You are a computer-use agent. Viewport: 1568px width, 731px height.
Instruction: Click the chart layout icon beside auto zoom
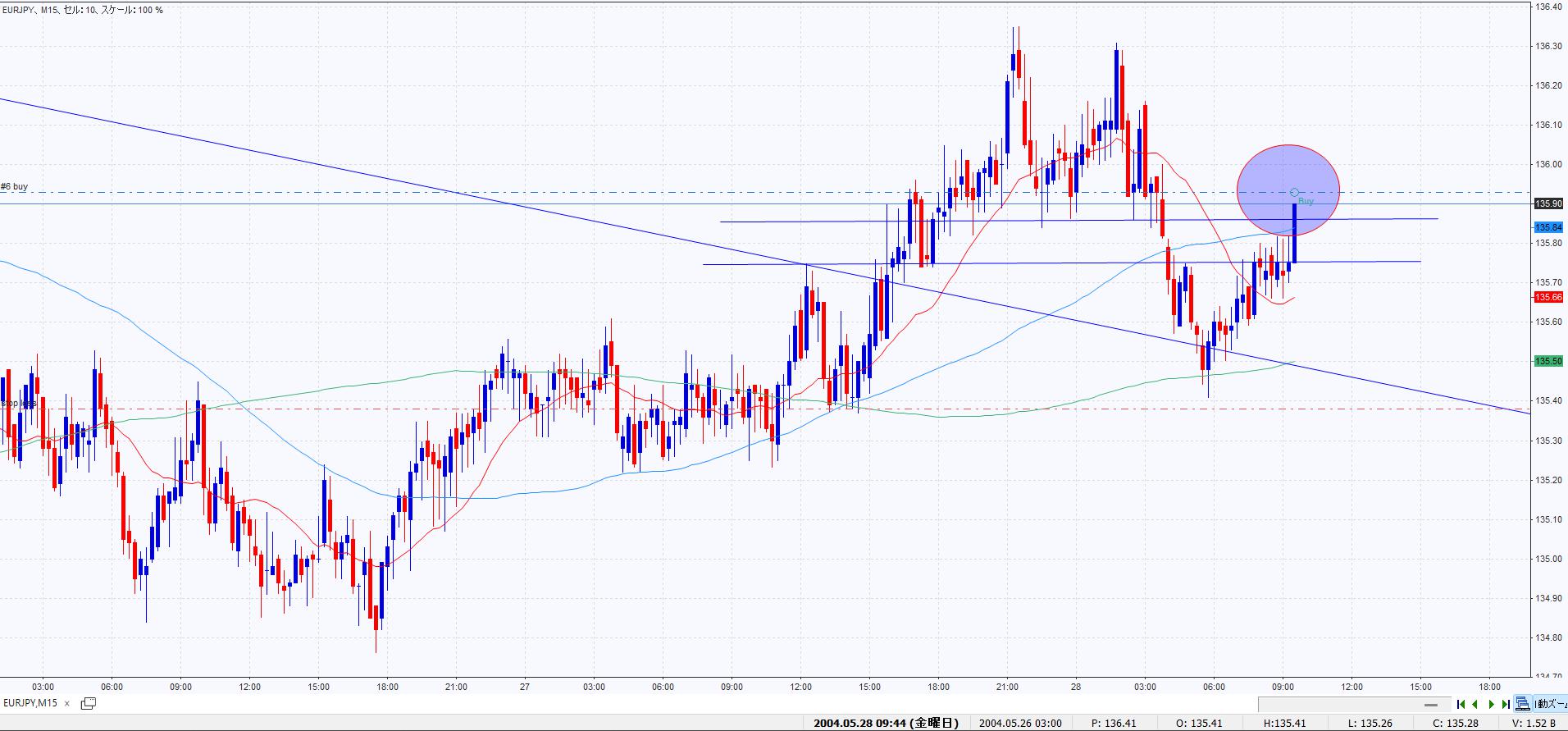point(1522,704)
